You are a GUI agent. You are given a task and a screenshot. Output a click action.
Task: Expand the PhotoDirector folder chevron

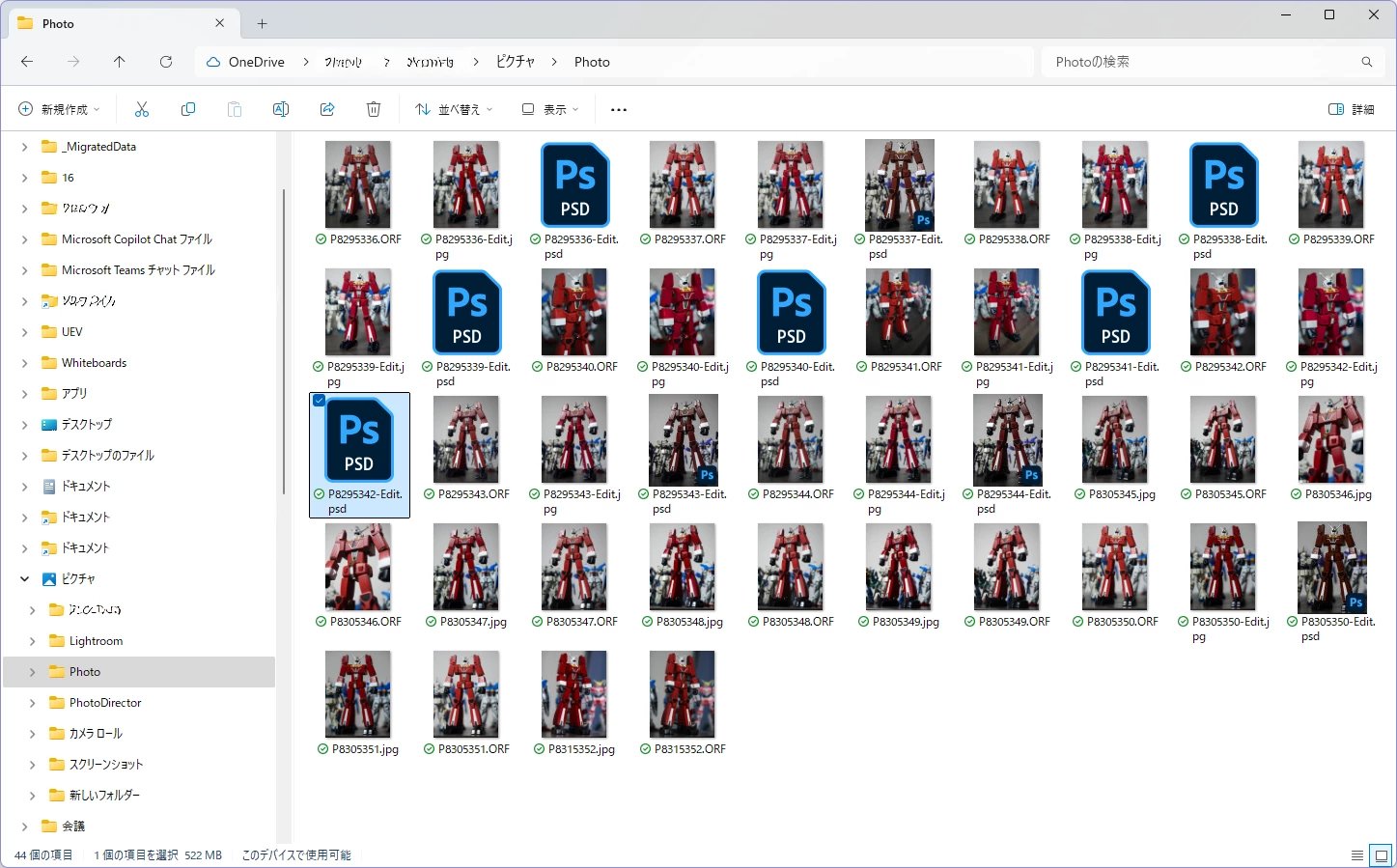click(x=32, y=703)
